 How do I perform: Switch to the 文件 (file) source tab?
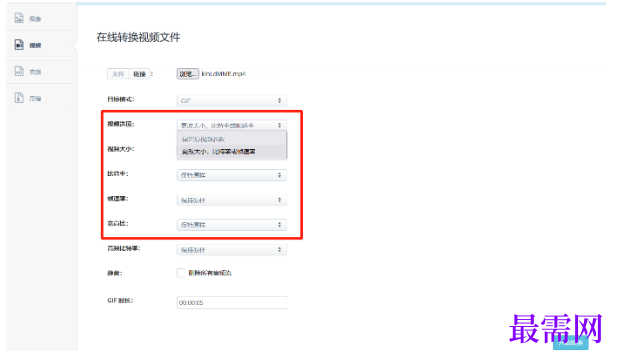coord(118,74)
